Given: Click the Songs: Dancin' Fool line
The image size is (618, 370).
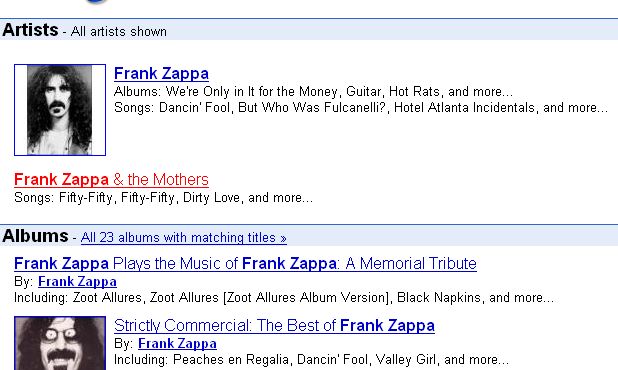Looking at the screenshot, I should (361, 108).
